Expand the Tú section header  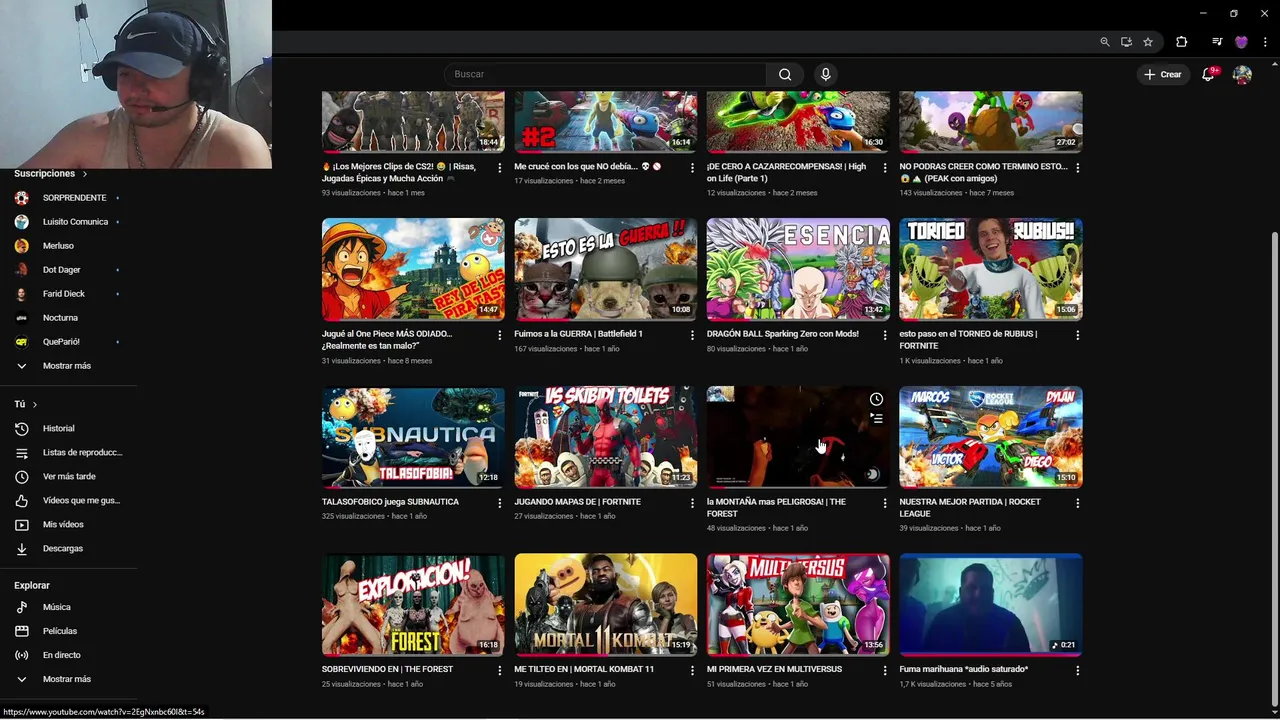26,404
